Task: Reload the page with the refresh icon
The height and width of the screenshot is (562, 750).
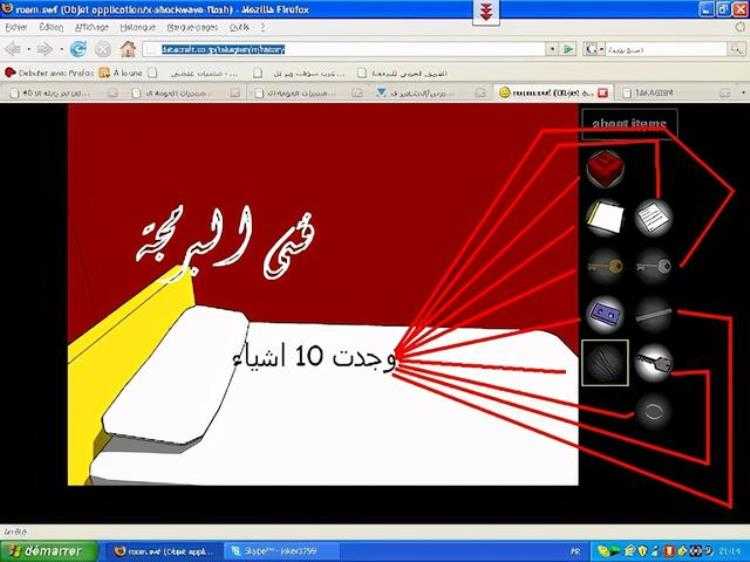Action: (77, 48)
